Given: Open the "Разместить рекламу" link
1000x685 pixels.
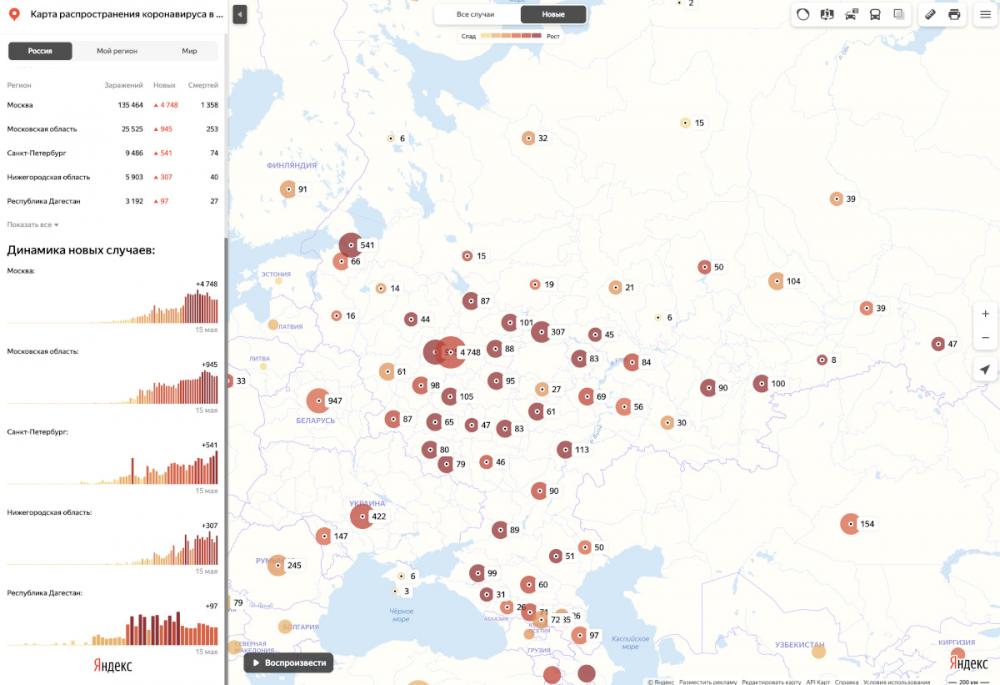Looking at the screenshot, I should pyautogui.click(x=707, y=682).
